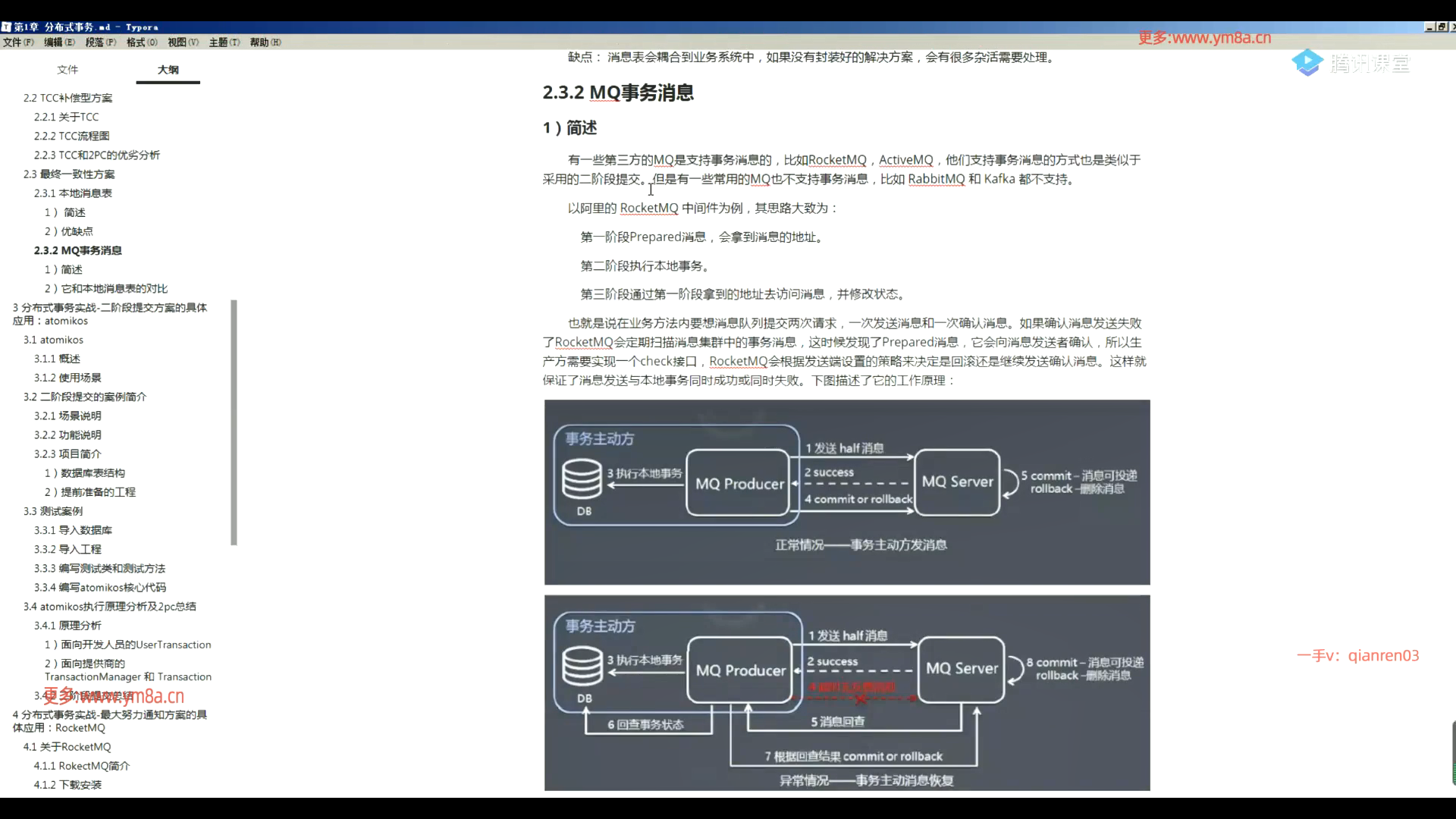Click the normal-case MQ Producer diagram image
Screen dimensions: 1456x819
tap(846, 492)
